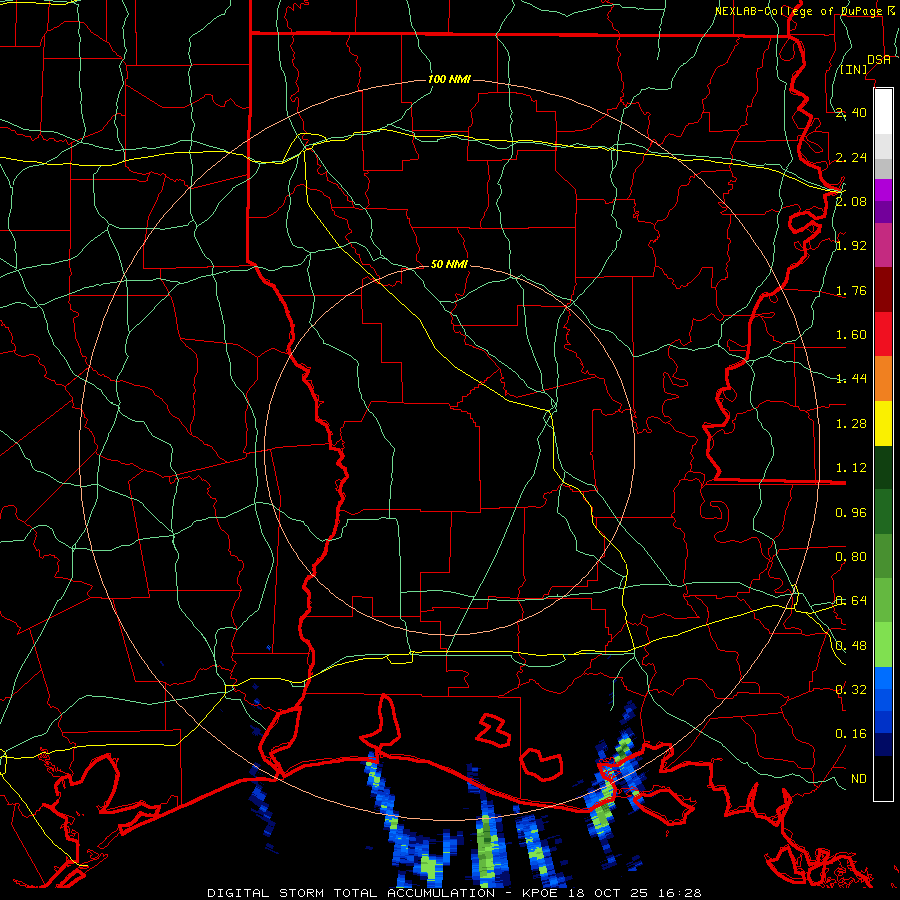900x900 pixels.
Task: Click the 50 NMI range ring label
Action: 449,264
